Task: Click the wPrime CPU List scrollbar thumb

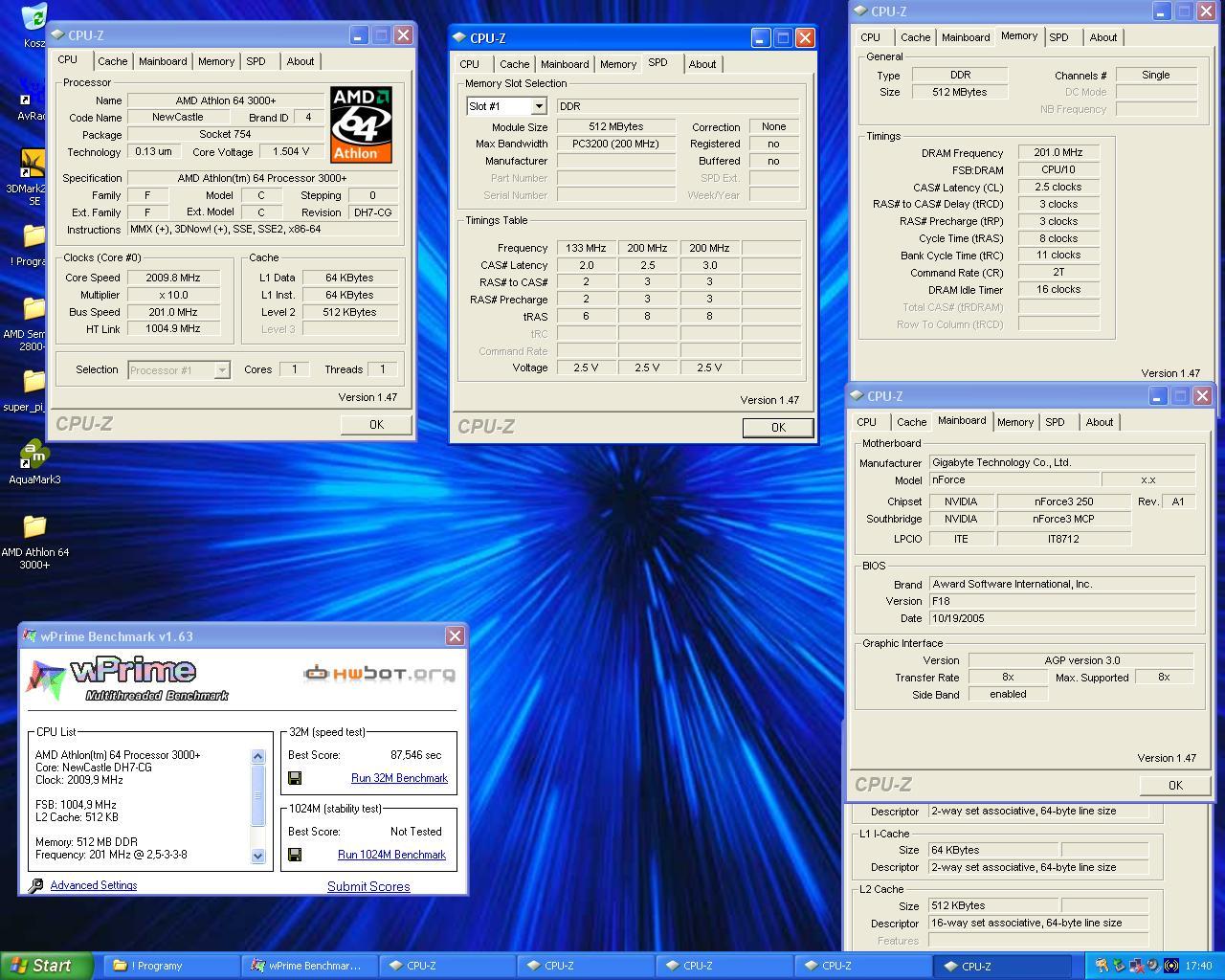Action: [x=257, y=794]
